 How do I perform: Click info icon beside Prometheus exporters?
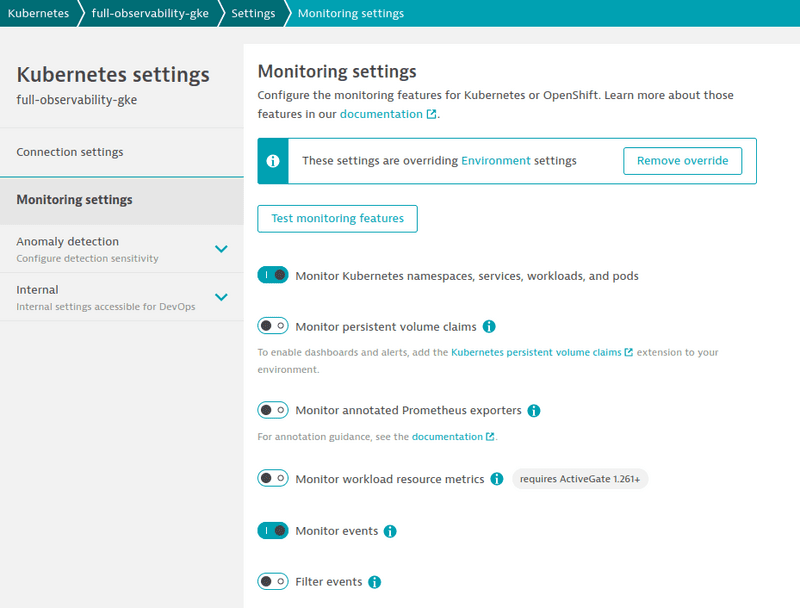point(534,411)
